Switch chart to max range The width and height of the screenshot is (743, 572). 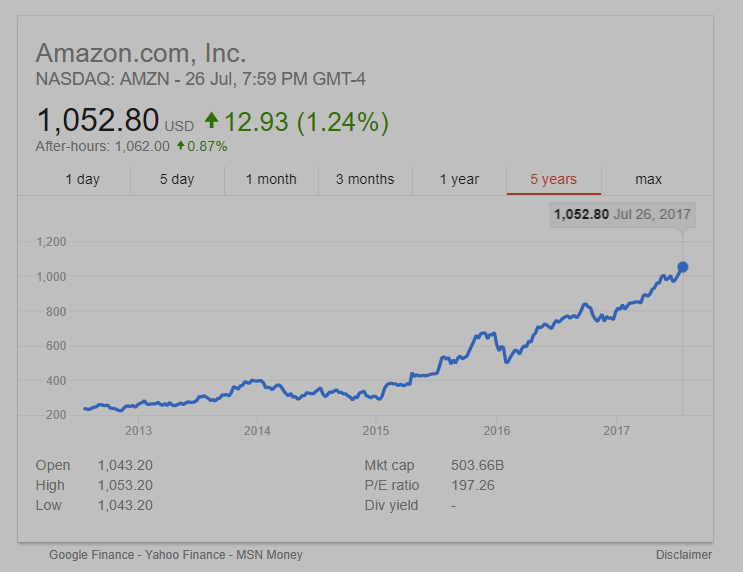648,180
